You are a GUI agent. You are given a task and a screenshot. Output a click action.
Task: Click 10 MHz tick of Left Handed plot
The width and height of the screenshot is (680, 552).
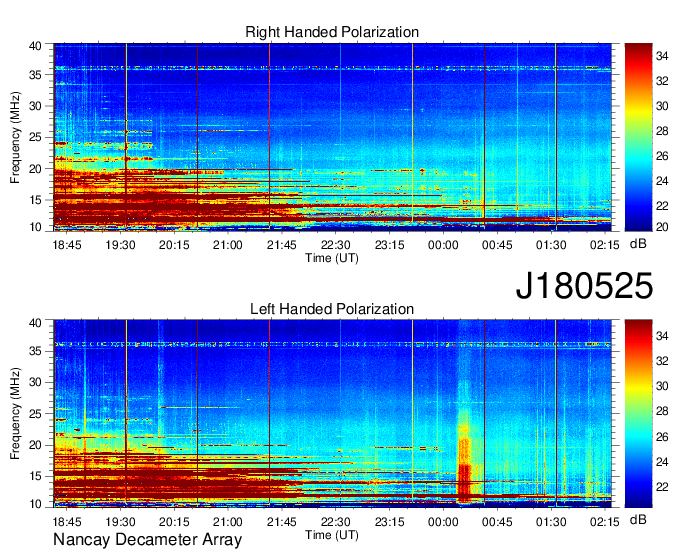click(x=36, y=504)
